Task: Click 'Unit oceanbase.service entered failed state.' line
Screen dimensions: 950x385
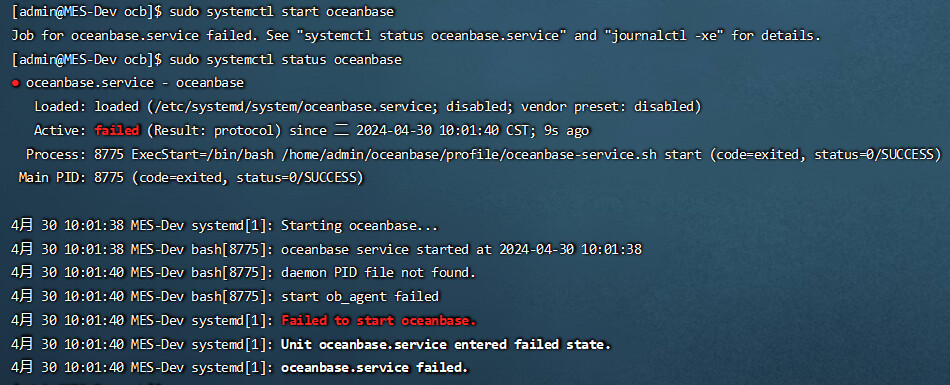Action: tap(447, 344)
